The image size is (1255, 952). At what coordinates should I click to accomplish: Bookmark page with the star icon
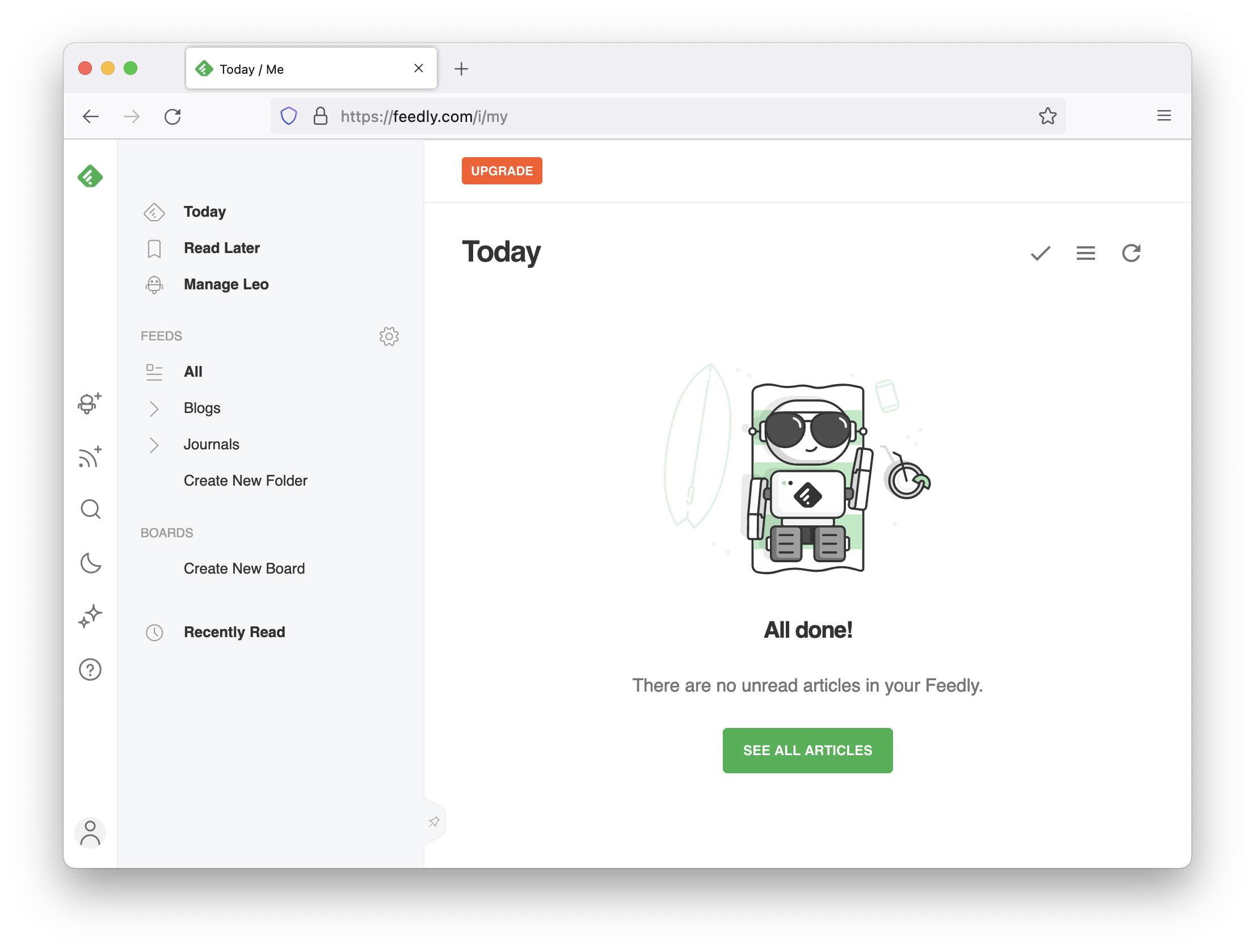click(1047, 116)
